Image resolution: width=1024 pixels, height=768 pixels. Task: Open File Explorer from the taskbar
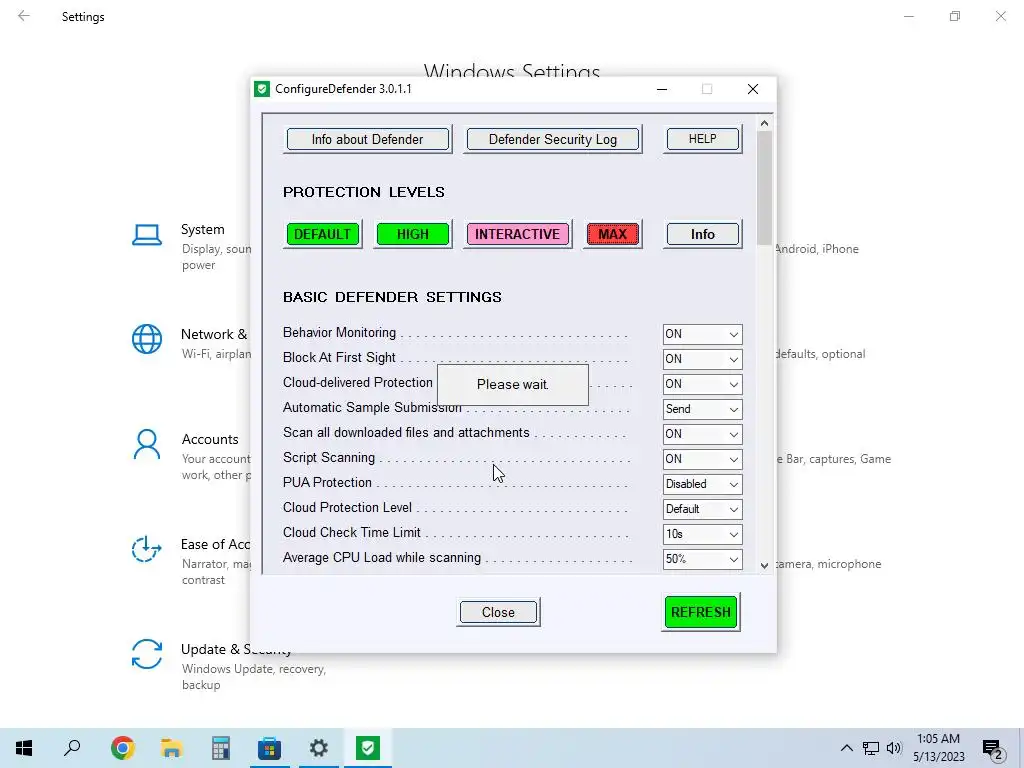coord(172,748)
